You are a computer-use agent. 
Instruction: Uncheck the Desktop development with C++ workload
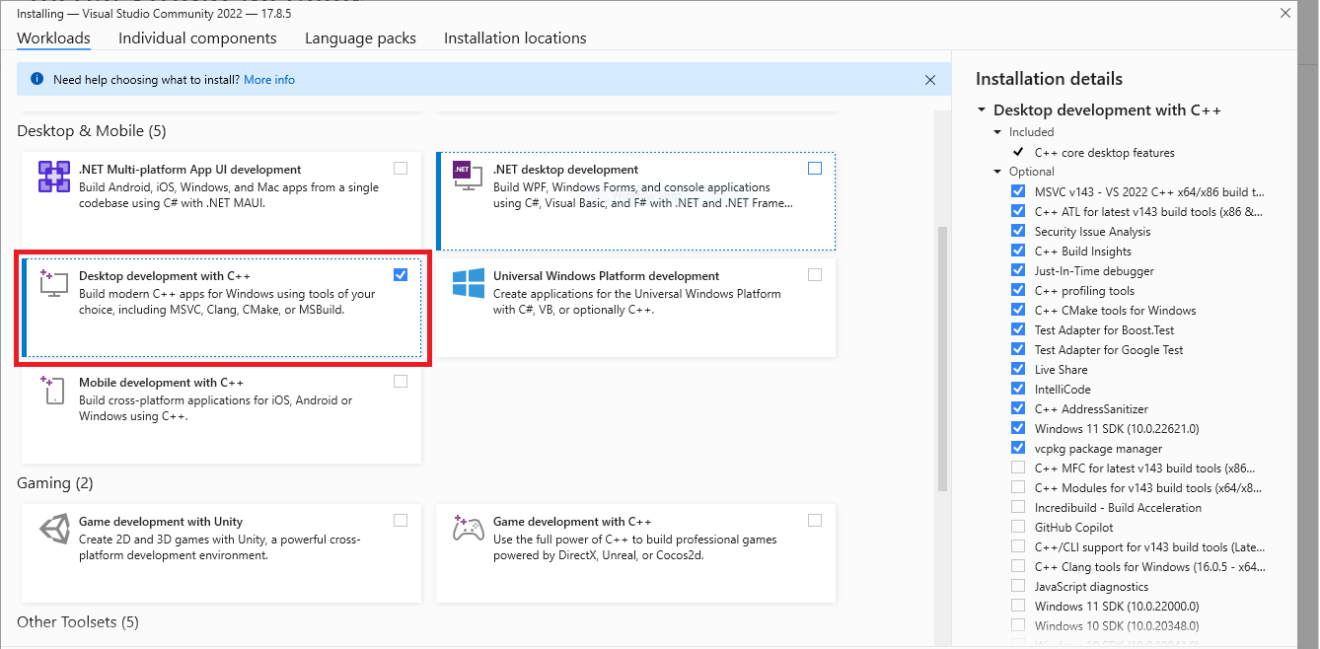[401, 275]
